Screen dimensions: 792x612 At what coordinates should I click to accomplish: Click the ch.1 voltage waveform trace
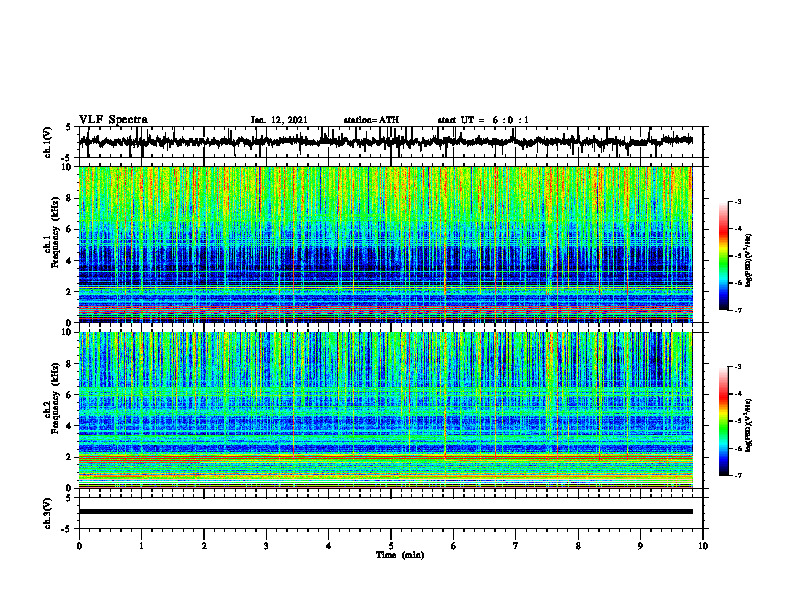(385, 141)
